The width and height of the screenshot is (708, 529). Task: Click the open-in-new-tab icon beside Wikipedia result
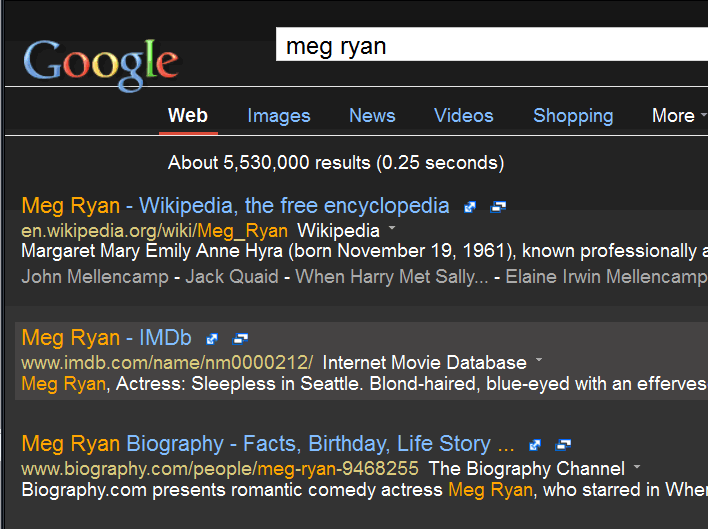[470, 207]
